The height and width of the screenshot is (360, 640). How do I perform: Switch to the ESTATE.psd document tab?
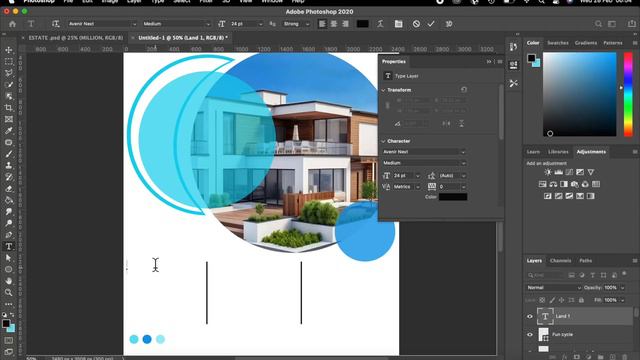tap(76, 38)
